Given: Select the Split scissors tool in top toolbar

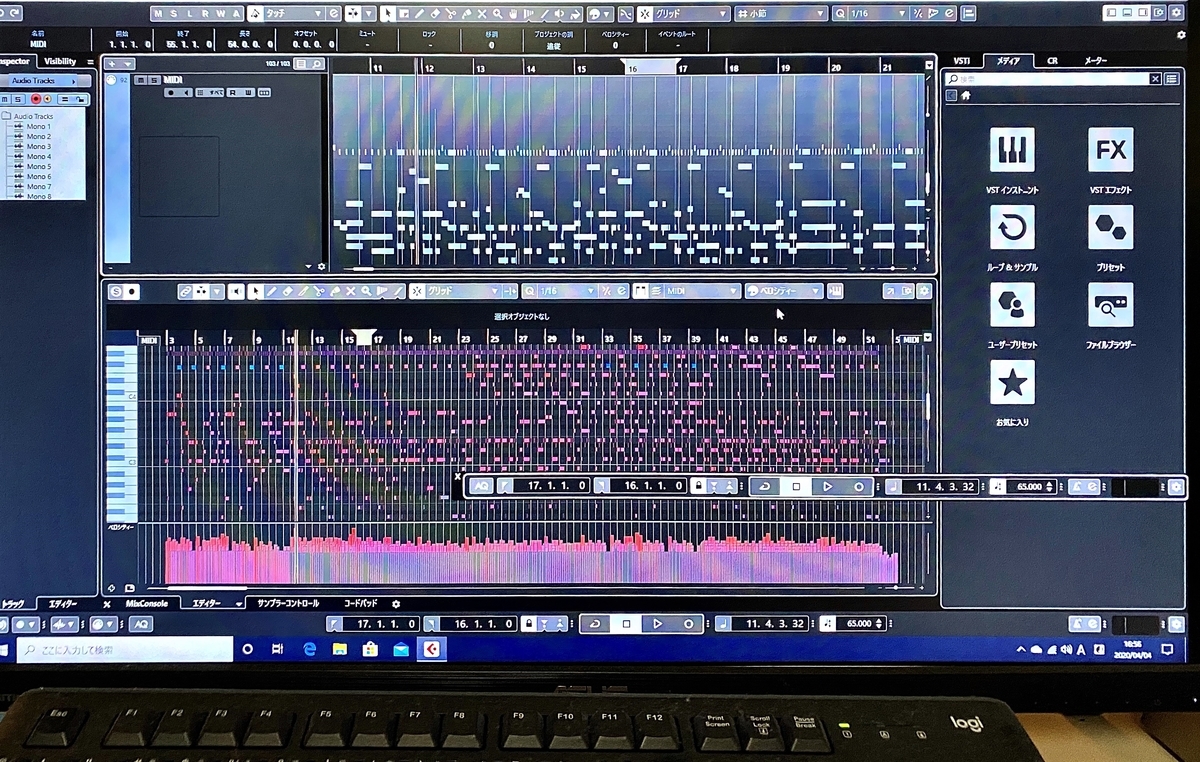Looking at the screenshot, I should (x=450, y=14).
